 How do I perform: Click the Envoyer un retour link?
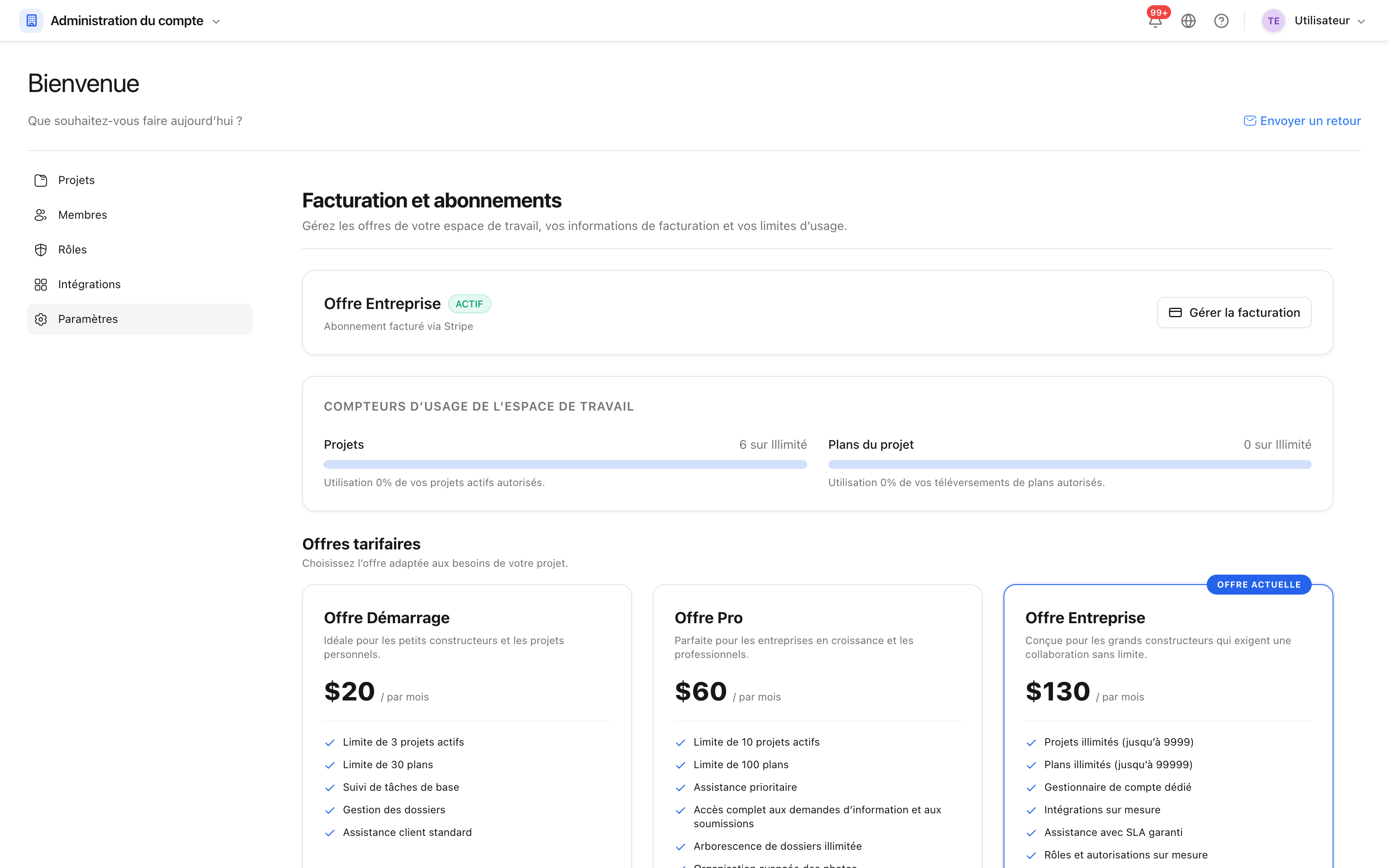pos(1302,121)
